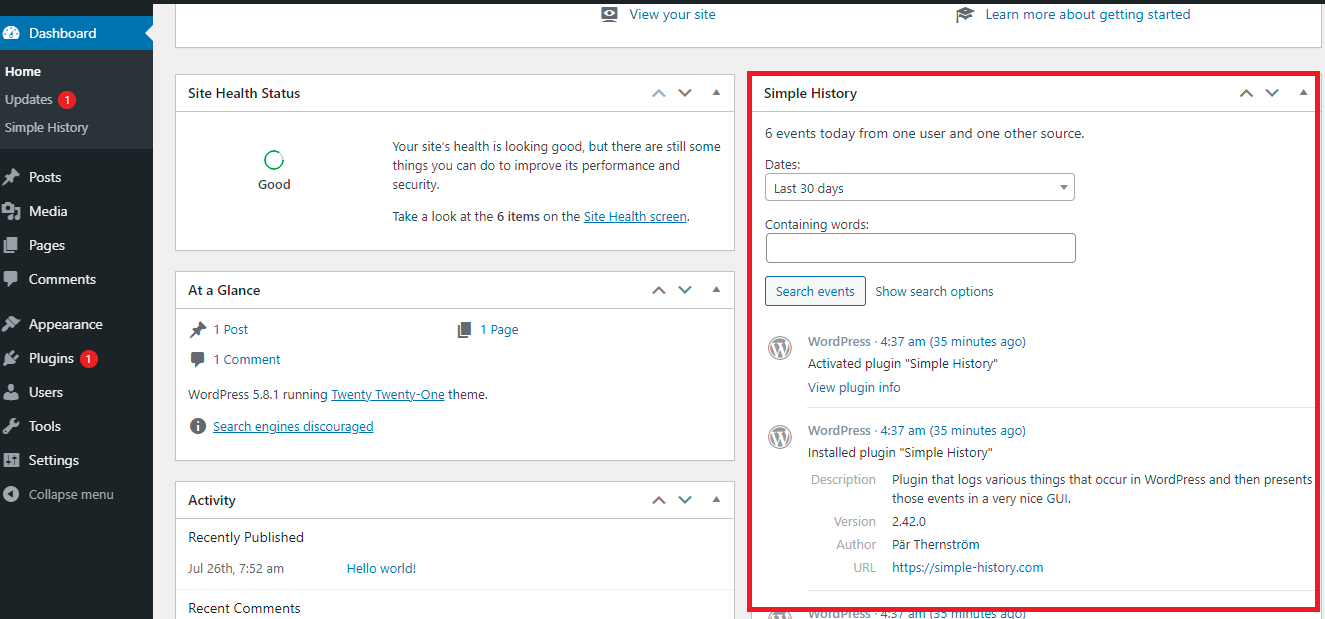1325x619 pixels.
Task: Open Simple History in the sidebar submenu
Action: point(46,127)
